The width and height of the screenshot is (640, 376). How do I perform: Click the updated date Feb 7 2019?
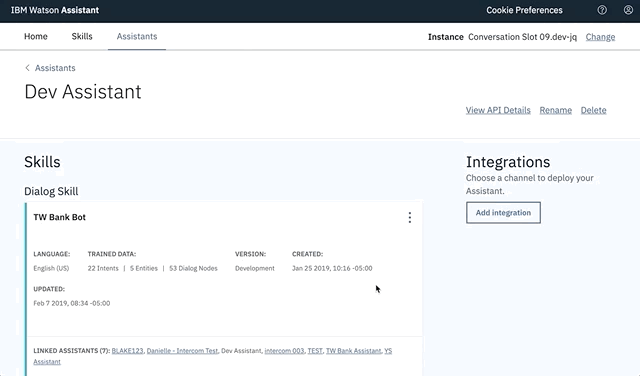point(71,303)
